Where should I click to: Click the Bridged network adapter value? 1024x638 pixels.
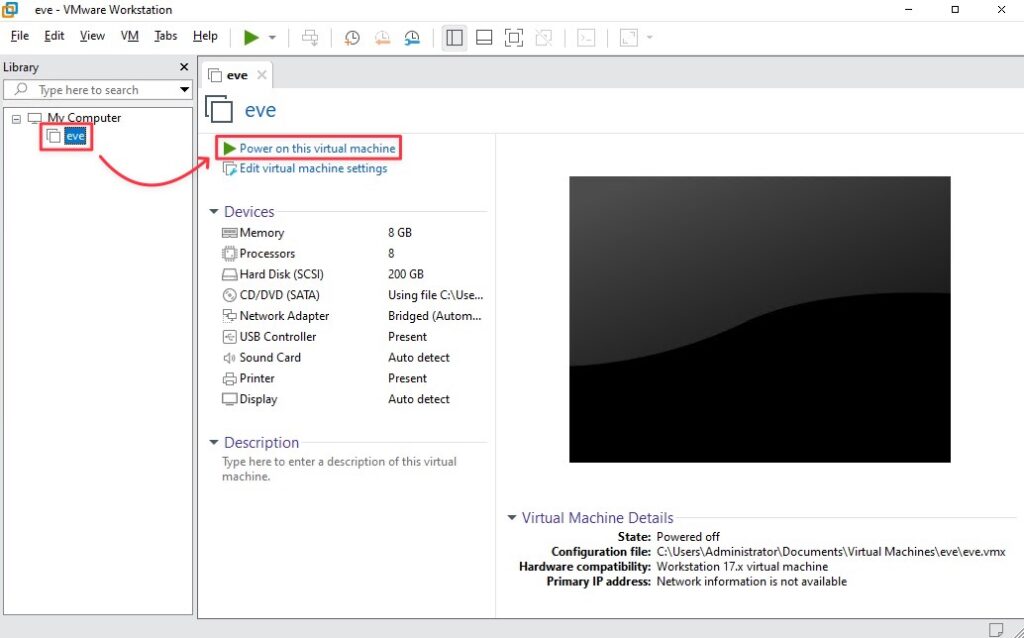click(x=435, y=316)
